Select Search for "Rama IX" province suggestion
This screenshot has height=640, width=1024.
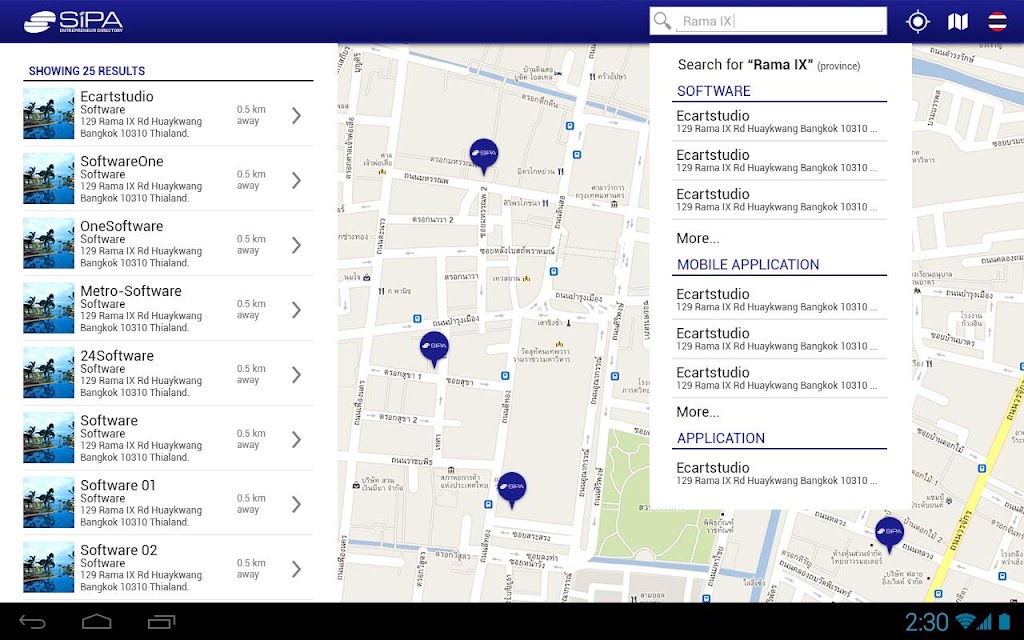(x=769, y=65)
